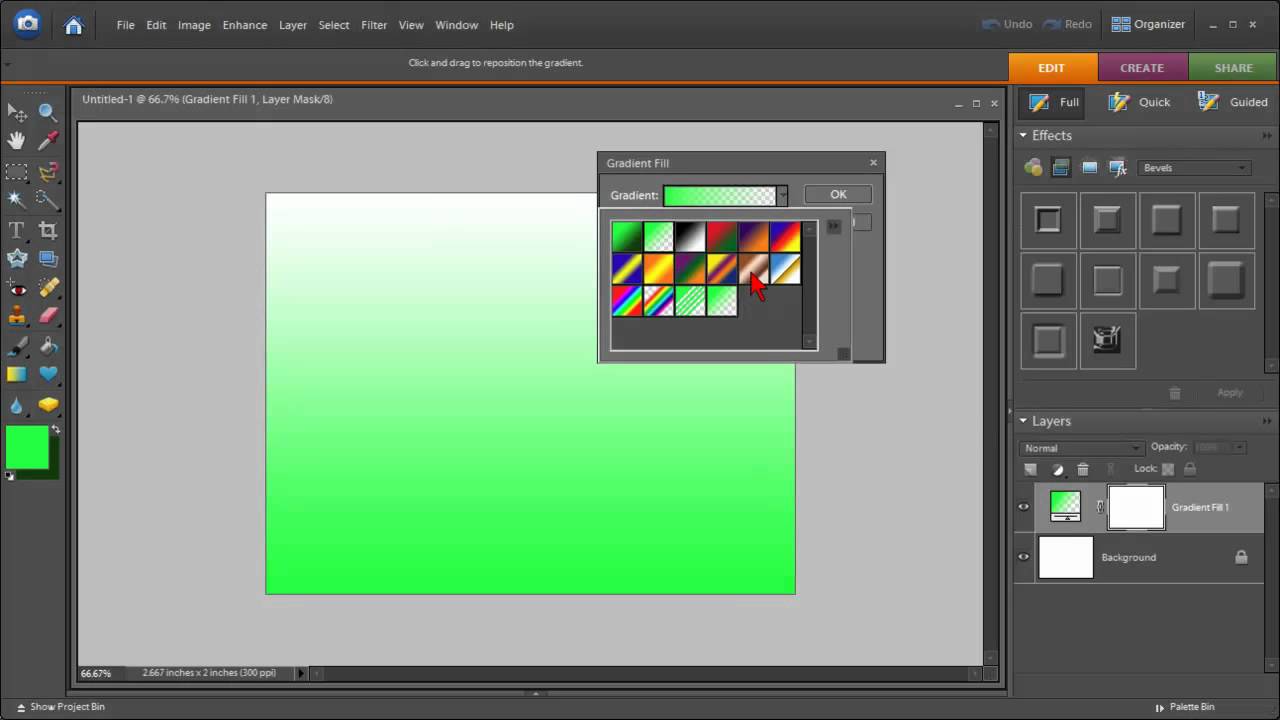Go to the Home welcome screen

coord(73,25)
